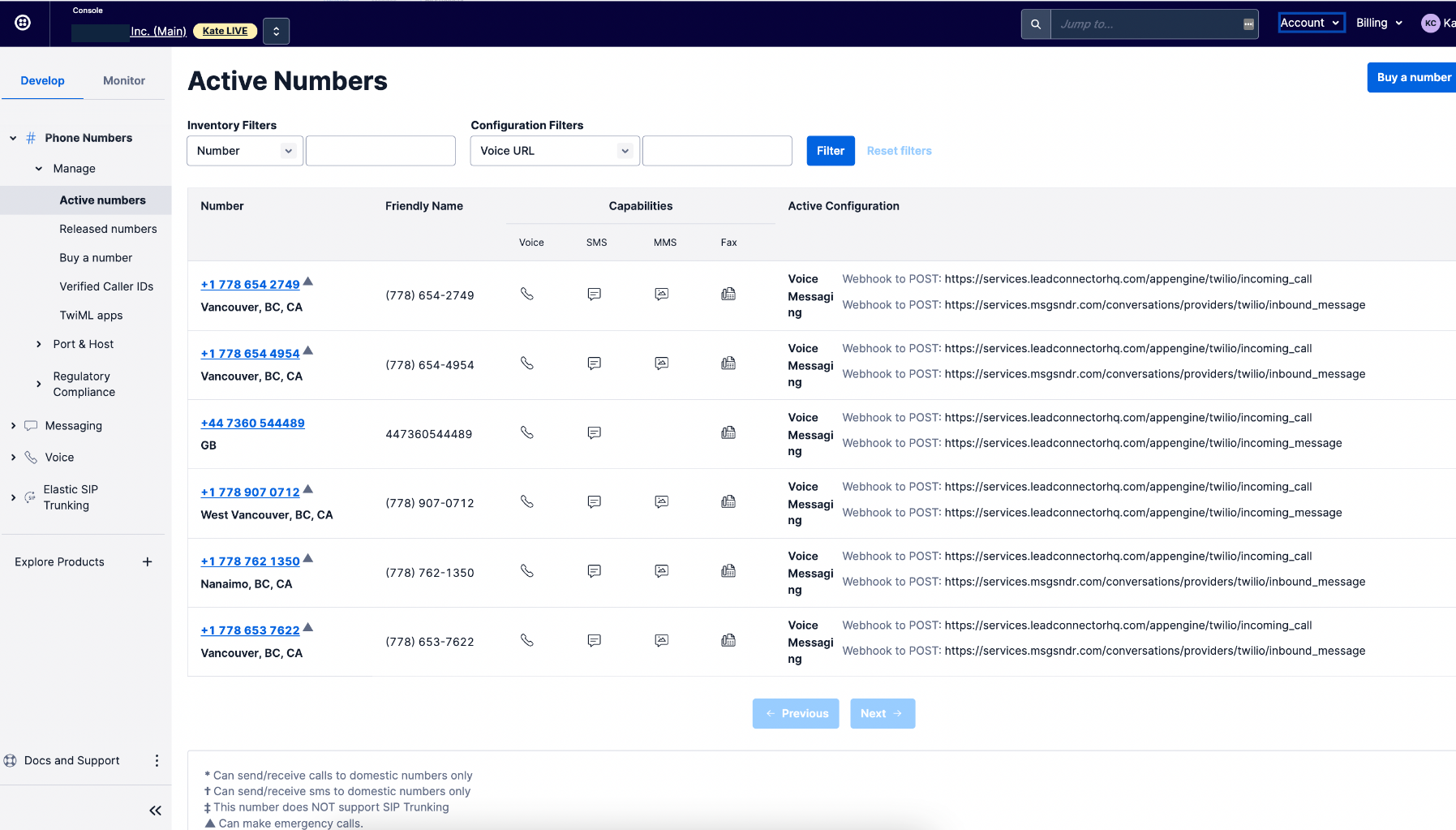
Task: Click the blue Filter button
Action: point(831,151)
